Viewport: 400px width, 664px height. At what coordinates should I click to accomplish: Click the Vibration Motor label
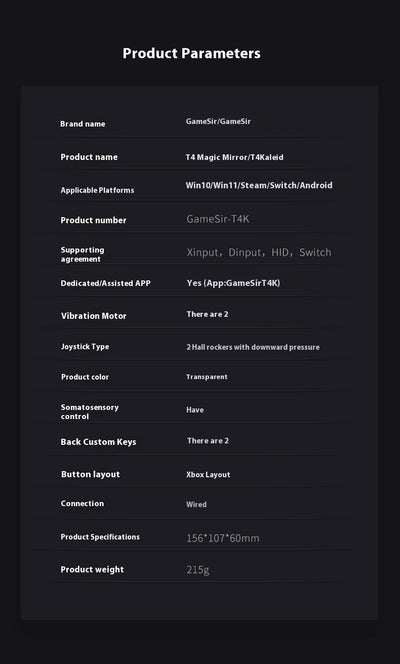click(x=94, y=316)
